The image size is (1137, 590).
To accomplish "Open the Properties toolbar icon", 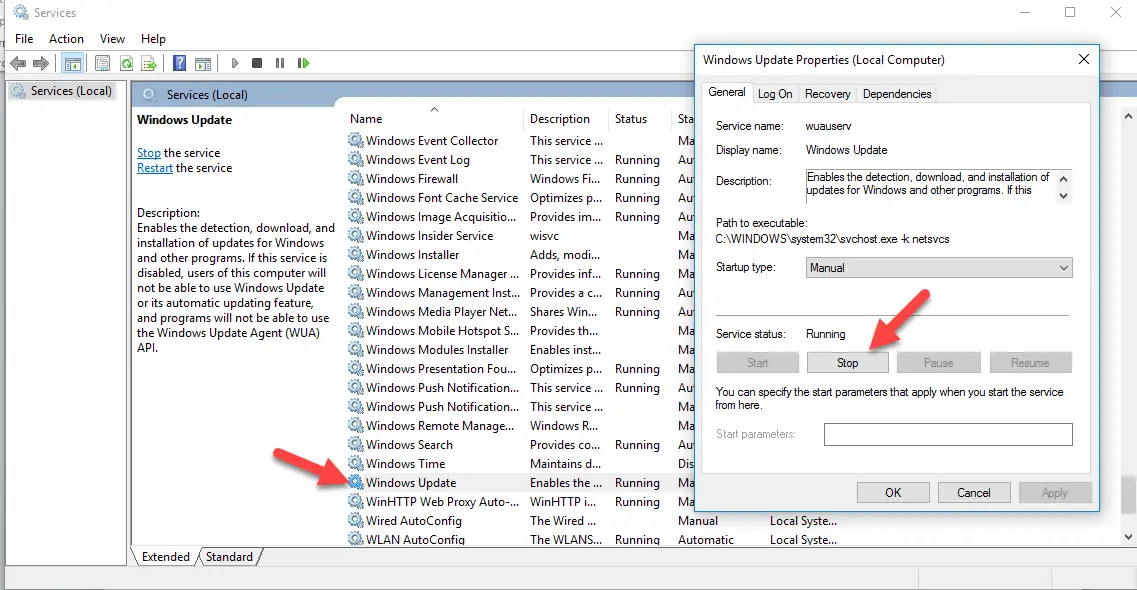I will pos(102,64).
